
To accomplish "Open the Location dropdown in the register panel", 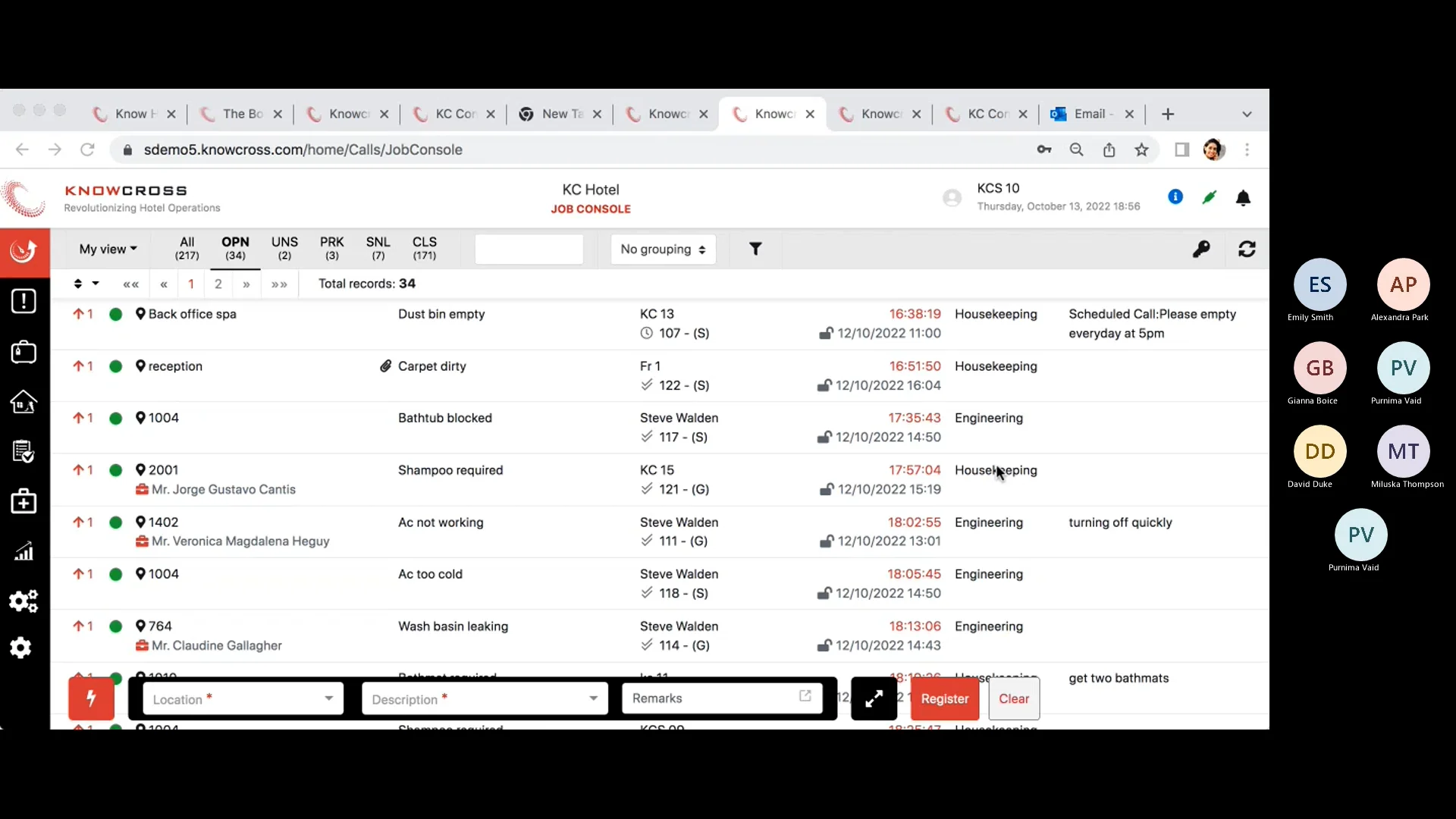I will point(328,698).
